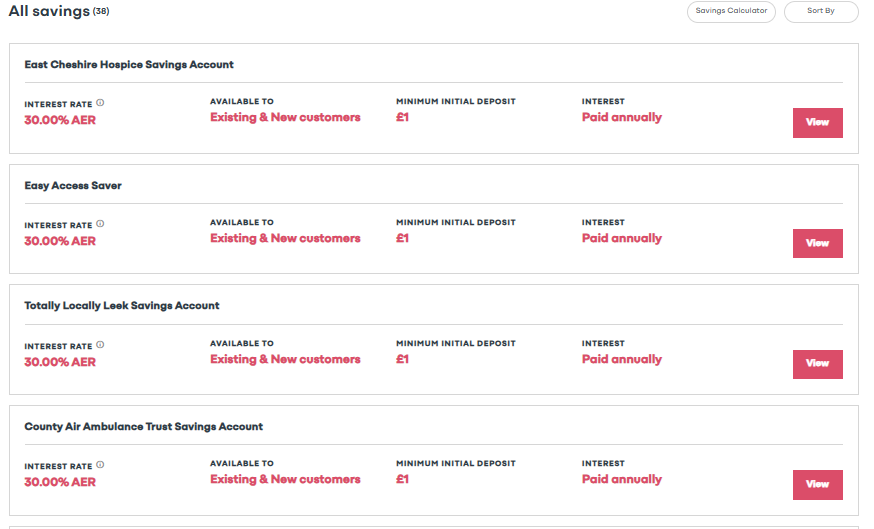
Task: Click £1 minimum deposit in Totally Locally Leek card
Action: tap(402, 359)
